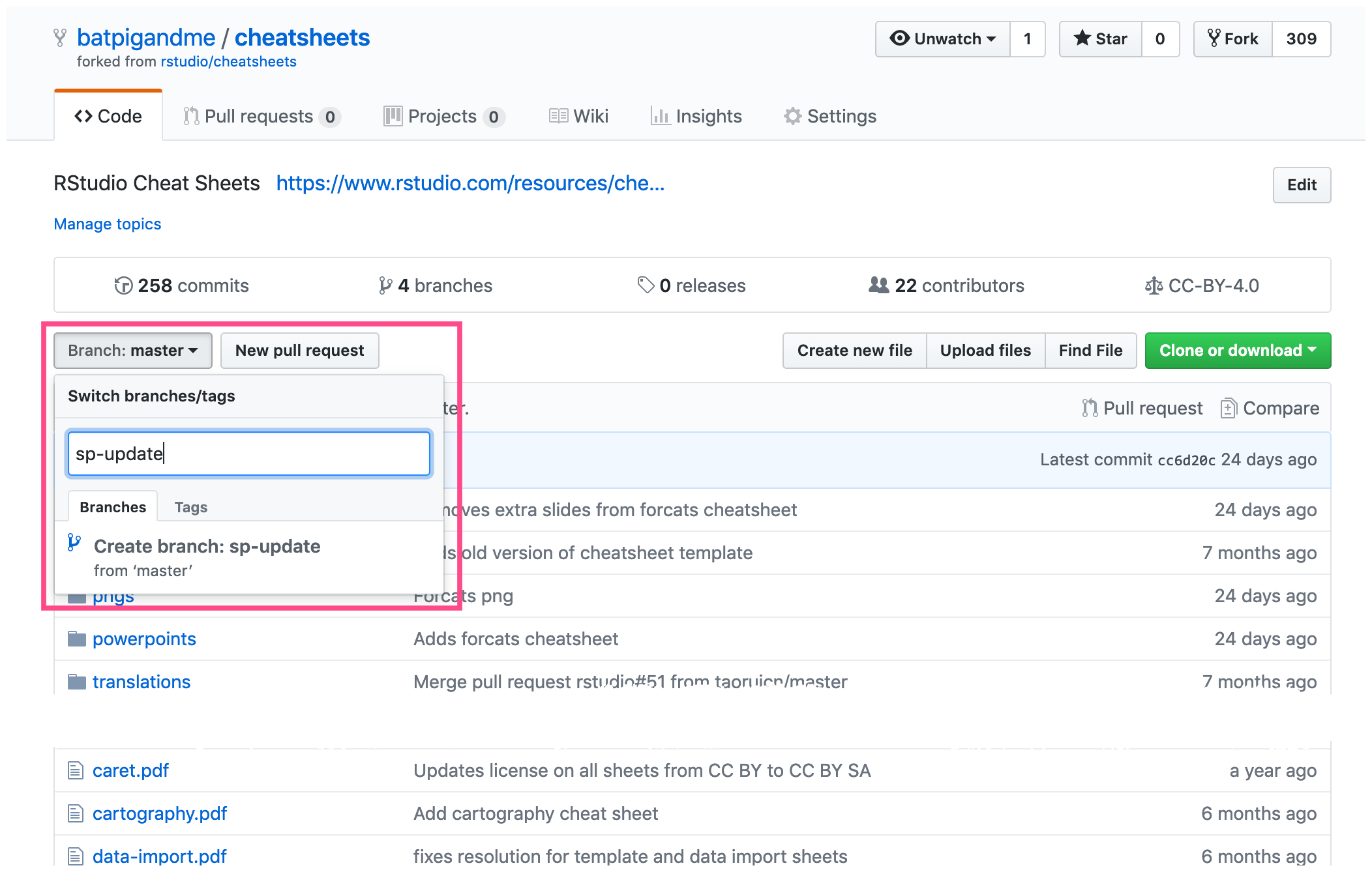Image resolution: width=1372 pixels, height=872 pixels.
Task: Click the repository fork icon next to batpigandme
Action: 61,37
